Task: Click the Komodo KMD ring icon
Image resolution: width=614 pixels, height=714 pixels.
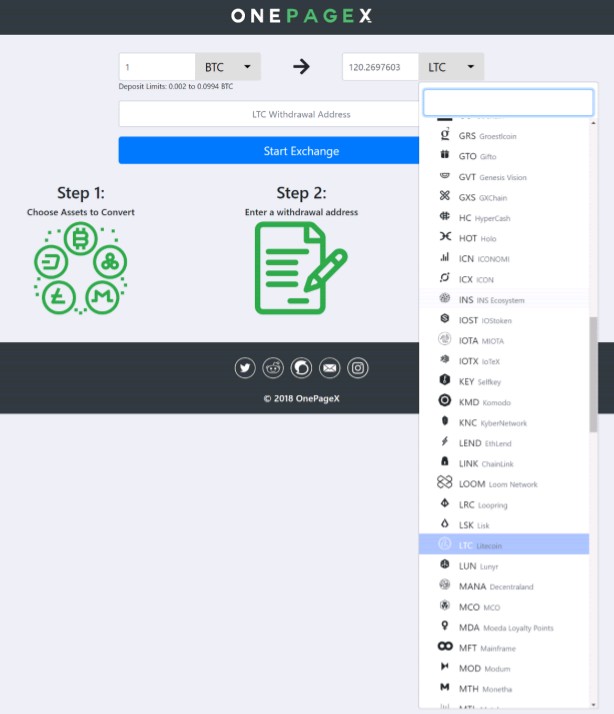Action: 445,400
